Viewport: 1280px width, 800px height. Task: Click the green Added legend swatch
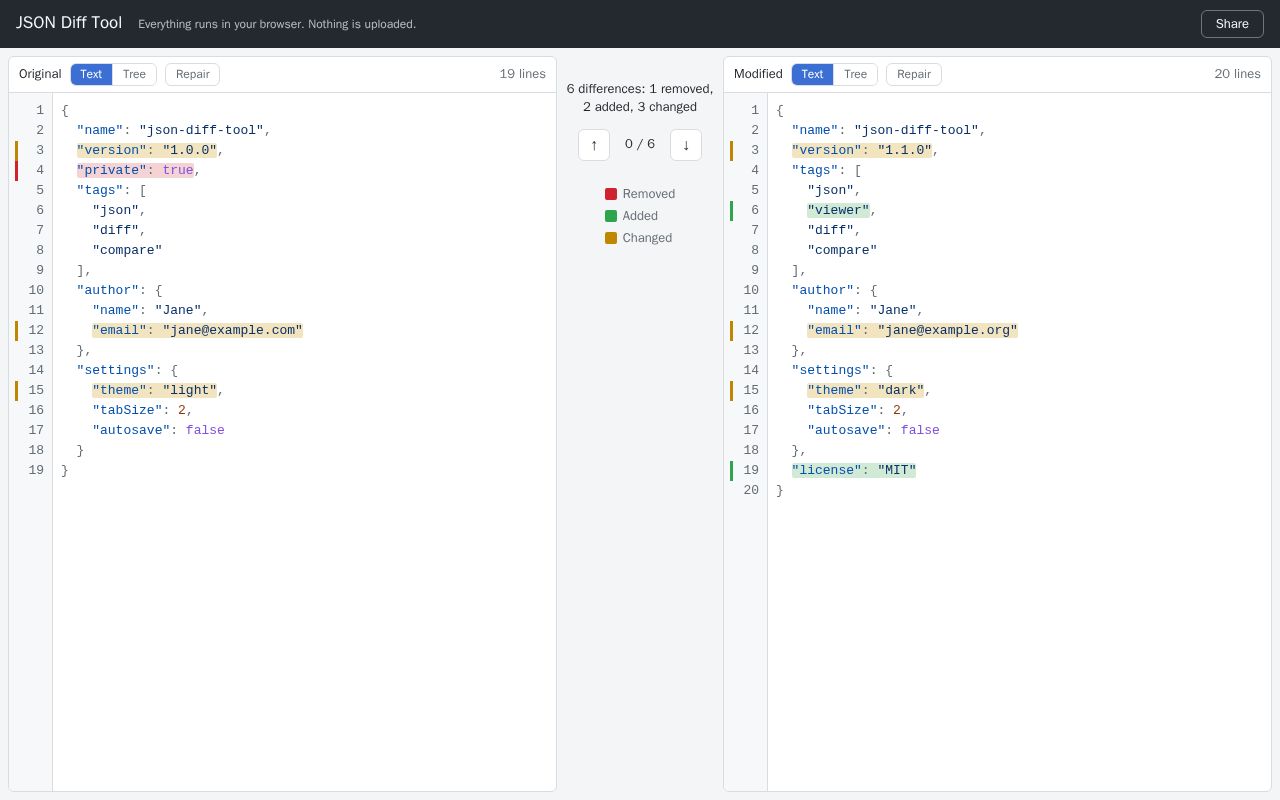[611, 216]
